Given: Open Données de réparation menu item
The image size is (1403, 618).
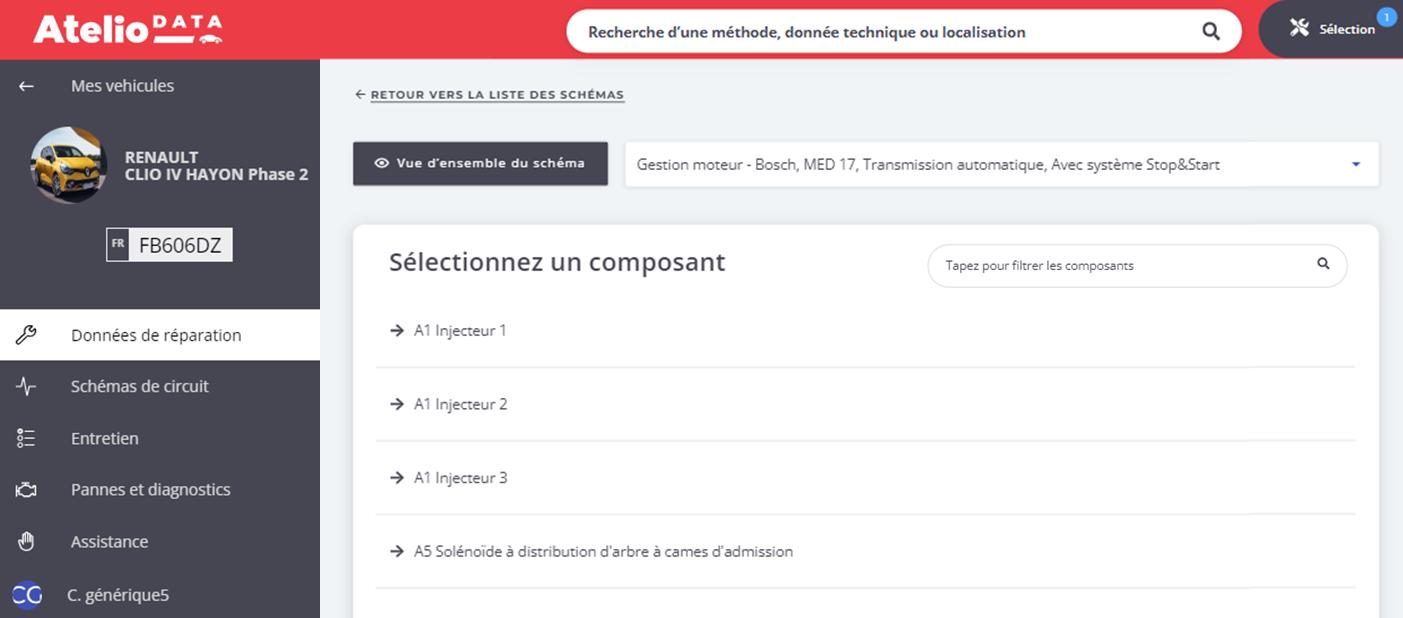Looking at the screenshot, I should pos(156,335).
